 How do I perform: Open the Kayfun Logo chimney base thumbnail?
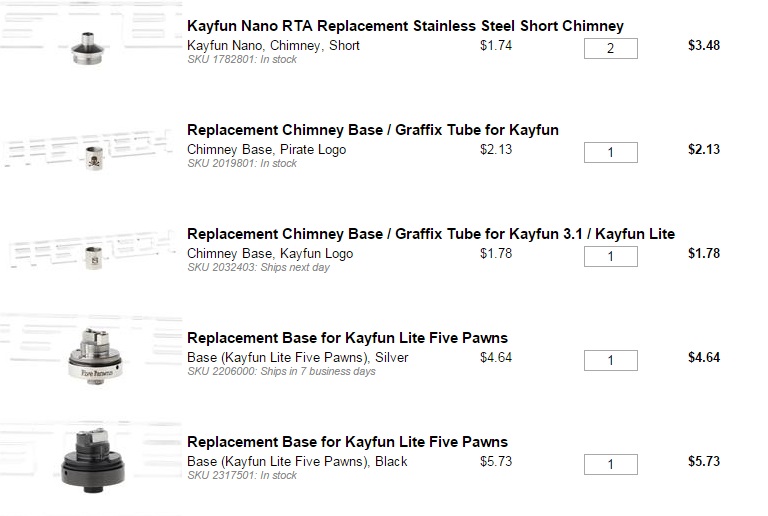[x=94, y=258]
